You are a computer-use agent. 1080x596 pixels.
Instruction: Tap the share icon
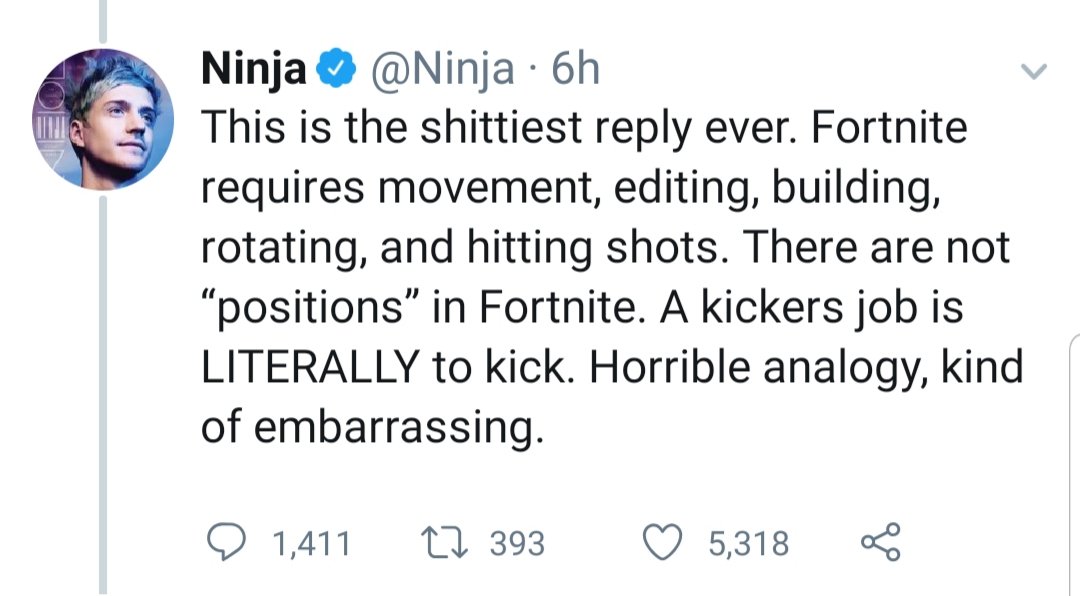pos(880,542)
